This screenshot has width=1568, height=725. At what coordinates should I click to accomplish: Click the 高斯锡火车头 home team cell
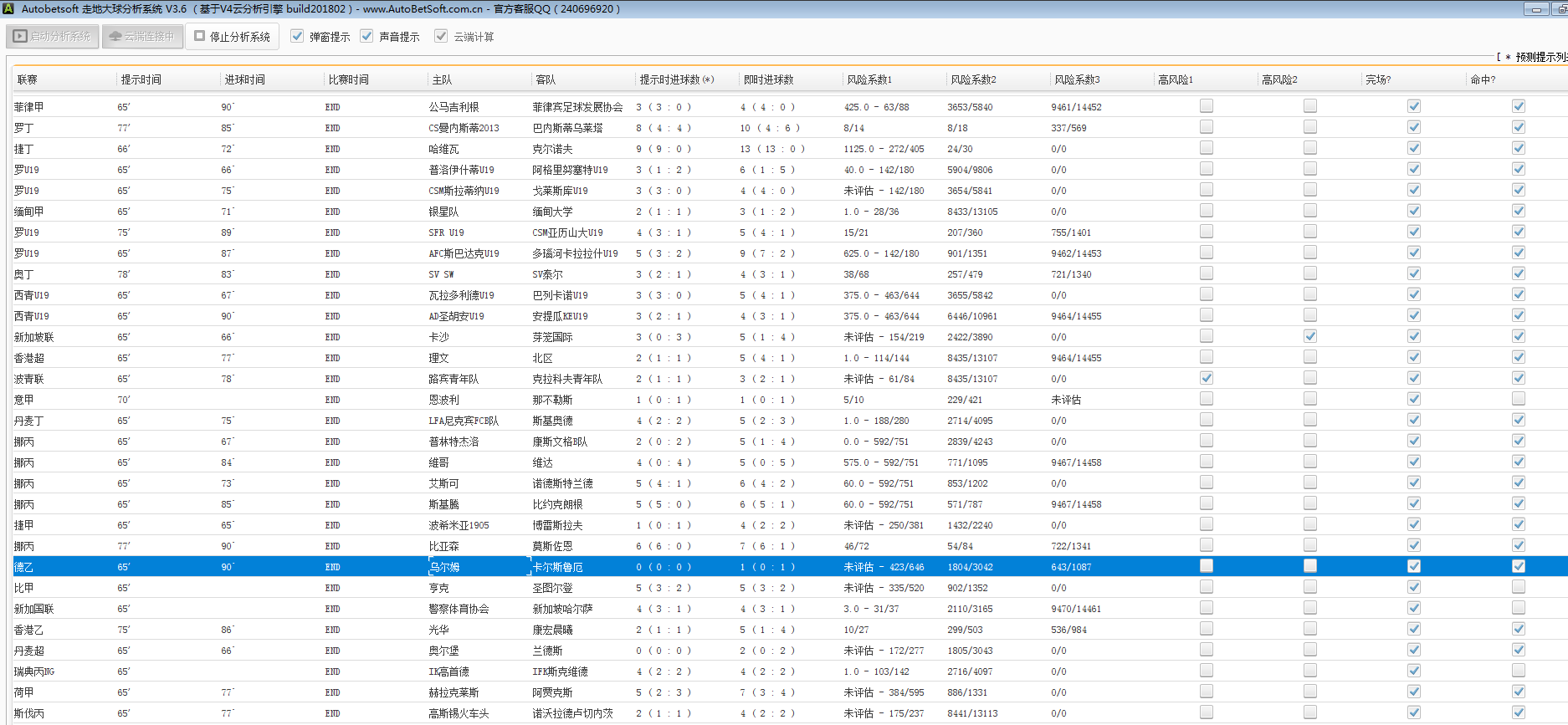(459, 713)
